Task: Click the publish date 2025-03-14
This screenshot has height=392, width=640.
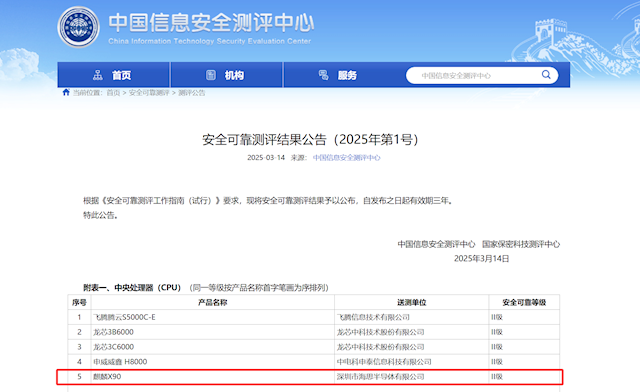Action: click(x=266, y=158)
